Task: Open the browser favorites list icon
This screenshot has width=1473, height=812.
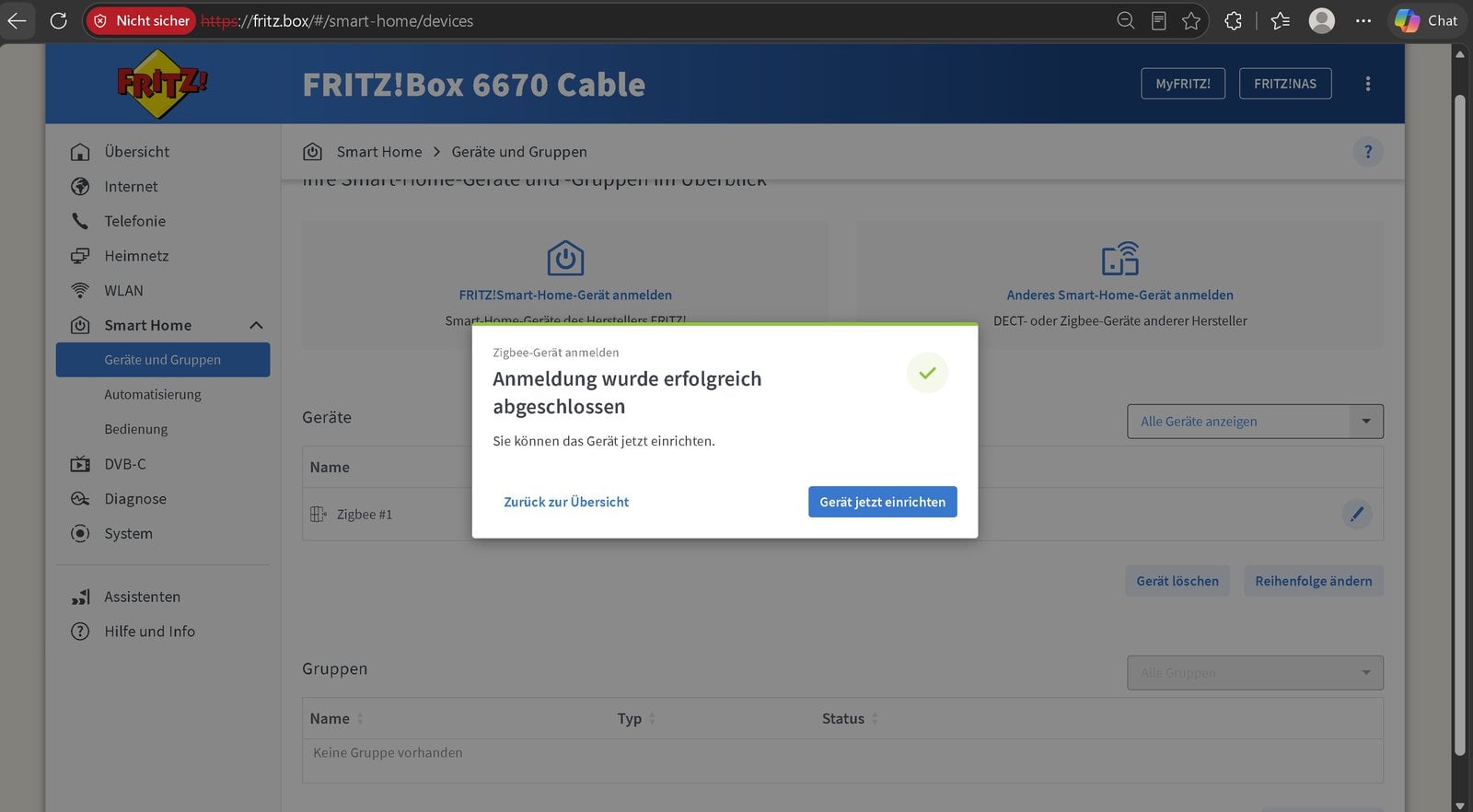Action: click(1280, 20)
